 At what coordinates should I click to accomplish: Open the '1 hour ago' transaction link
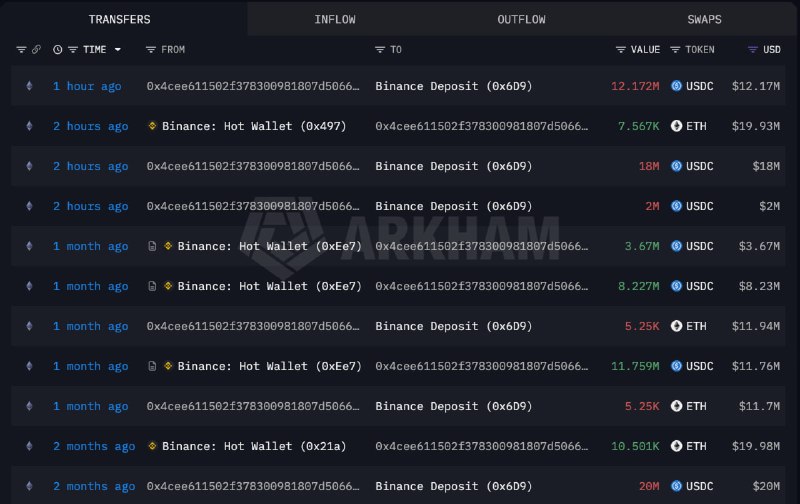pyautogui.click(x=87, y=86)
